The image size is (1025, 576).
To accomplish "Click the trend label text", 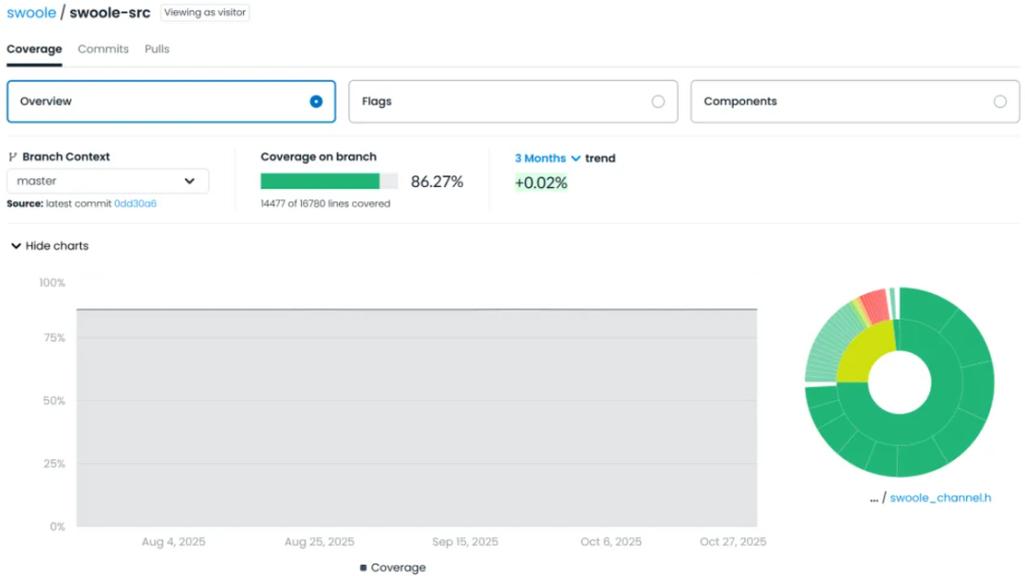I will [600, 158].
